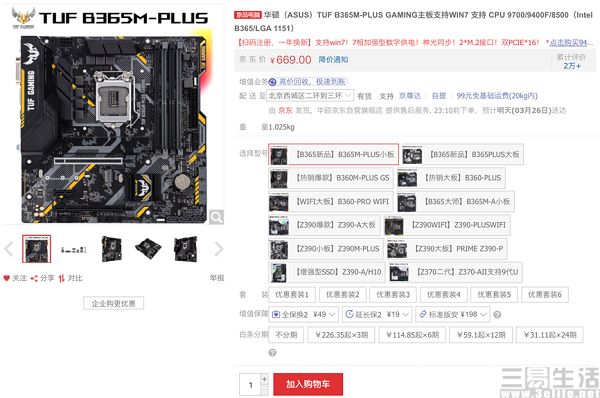This screenshot has width=600, height=398.
Task: Show previous thumbnails with left arrow
Action: pyautogui.click(x=9, y=249)
